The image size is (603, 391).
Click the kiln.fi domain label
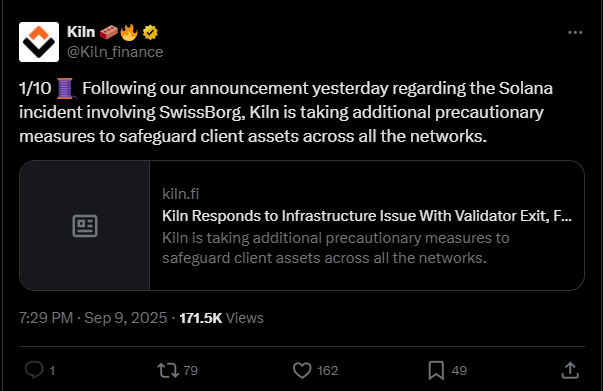click(x=180, y=194)
